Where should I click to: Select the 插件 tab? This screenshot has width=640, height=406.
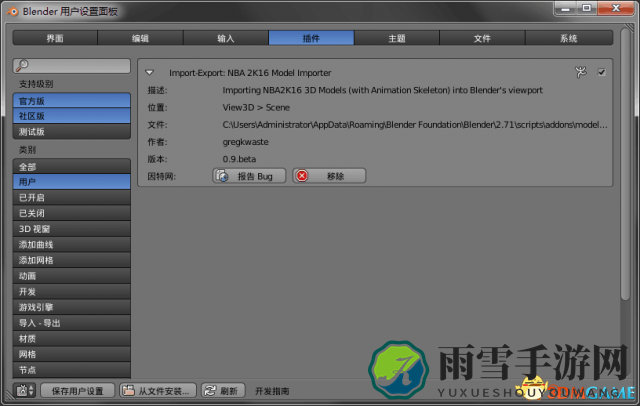[311, 38]
